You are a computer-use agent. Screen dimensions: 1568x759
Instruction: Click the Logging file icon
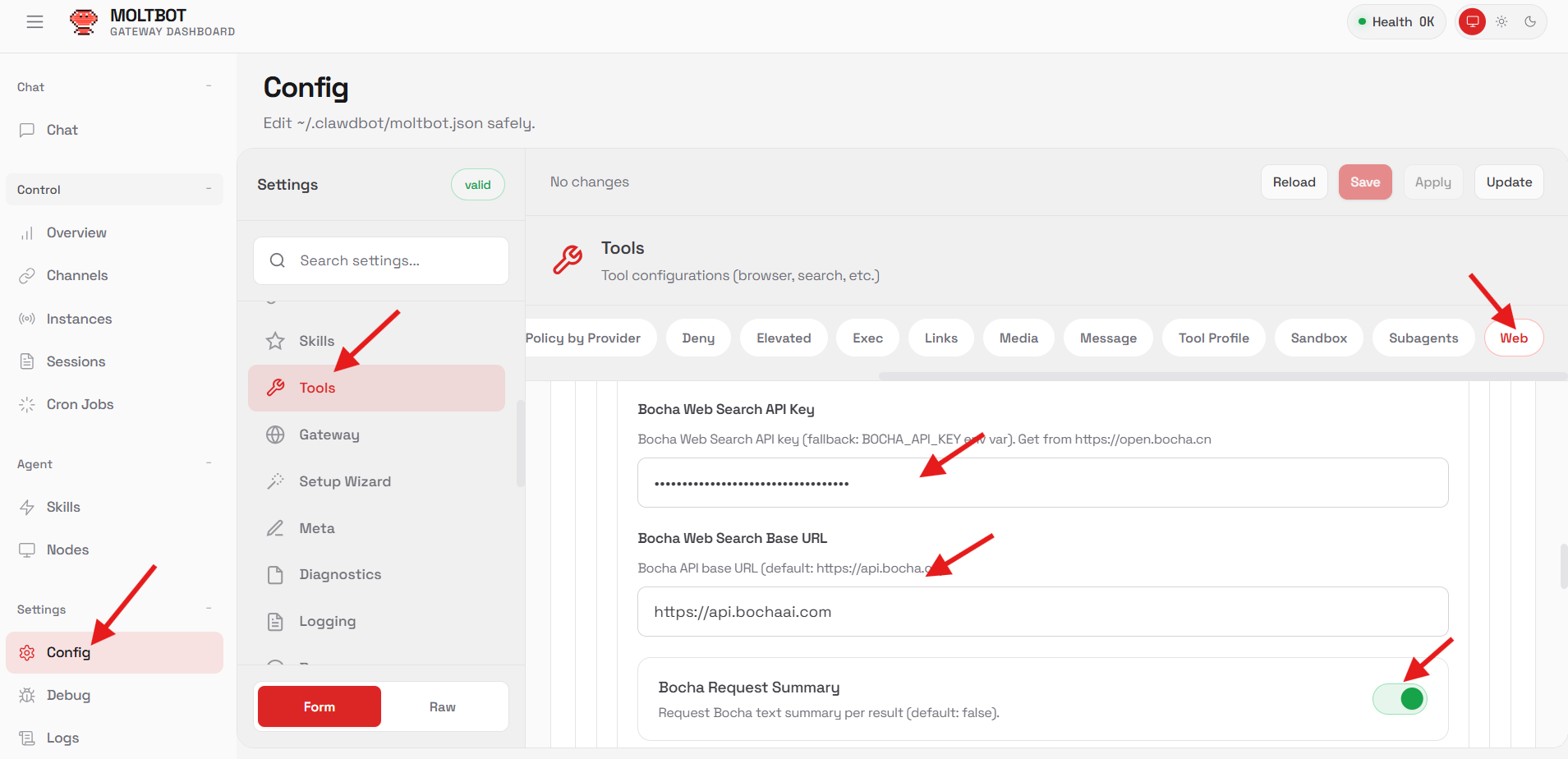tap(275, 622)
